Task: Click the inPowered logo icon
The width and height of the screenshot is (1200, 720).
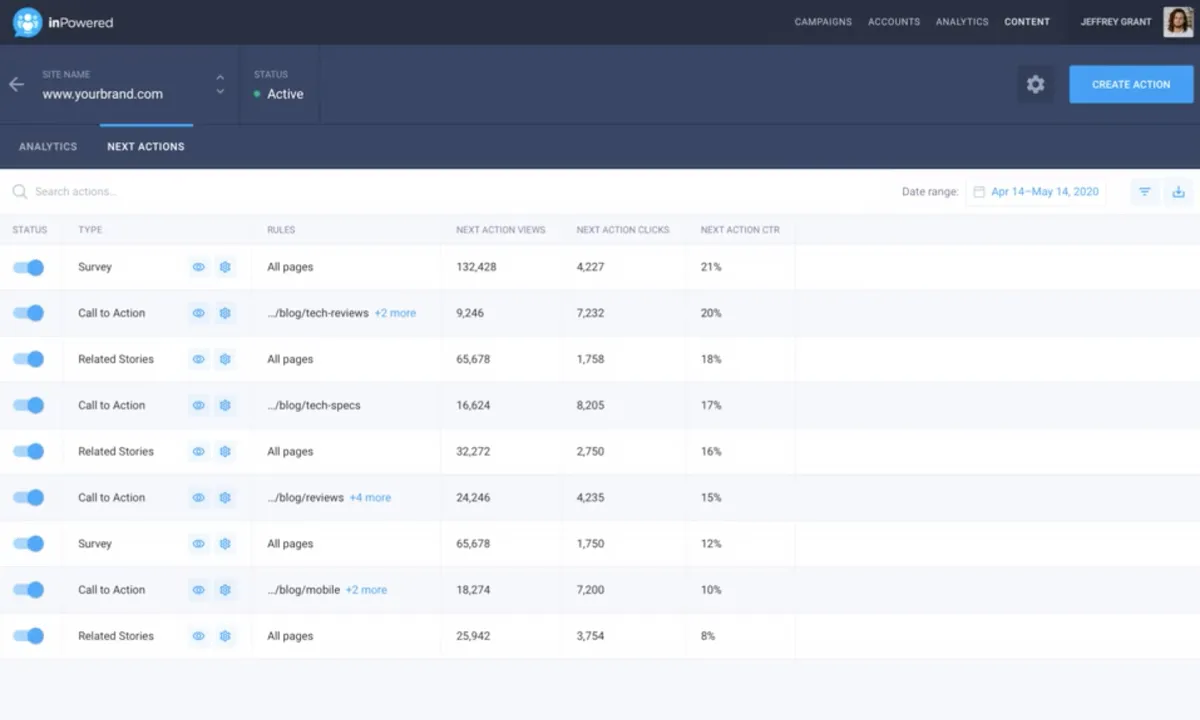Action: pyautogui.click(x=27, y=22)
